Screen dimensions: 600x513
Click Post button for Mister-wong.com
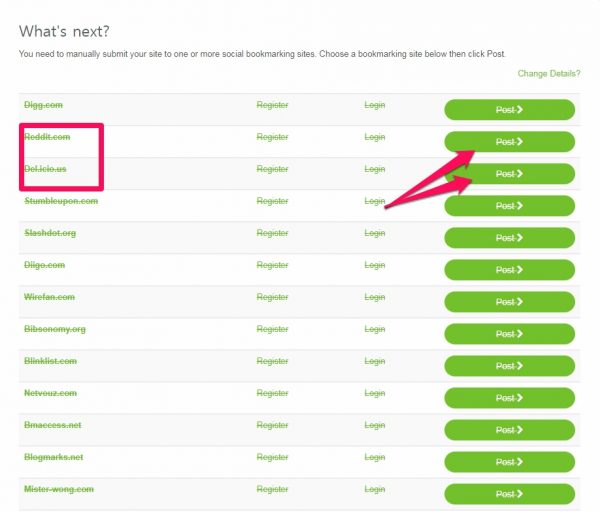point(509,494)
